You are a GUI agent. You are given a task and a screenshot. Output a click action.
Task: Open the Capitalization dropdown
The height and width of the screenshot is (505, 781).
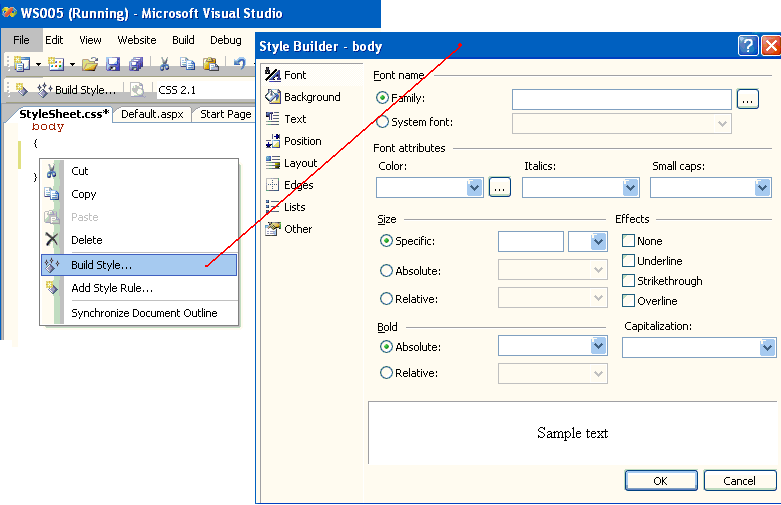coord(768,347)
